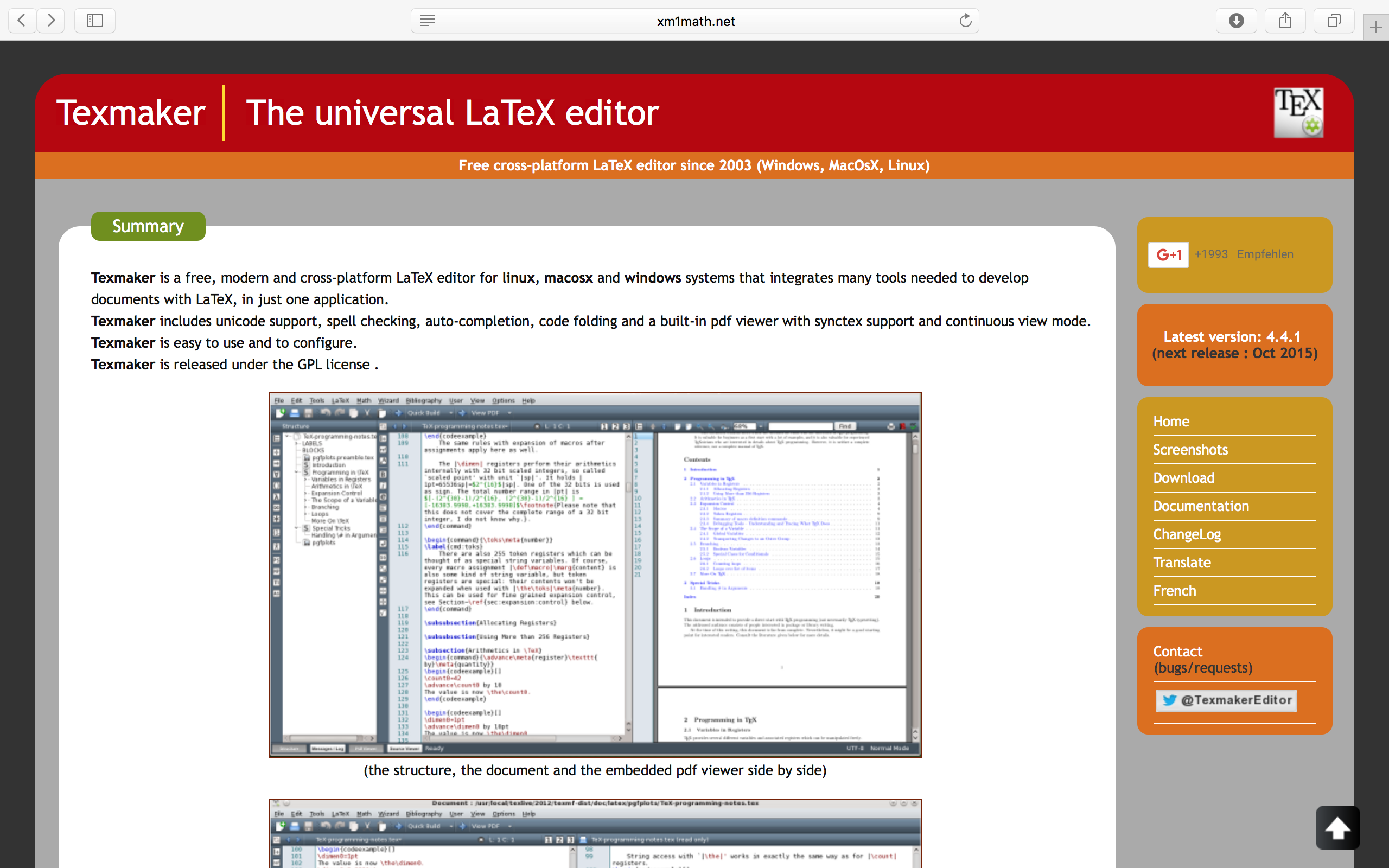Open the Reader view icon in address bar
Viewport: 1389px width, 868px height.
click(428, 21)
